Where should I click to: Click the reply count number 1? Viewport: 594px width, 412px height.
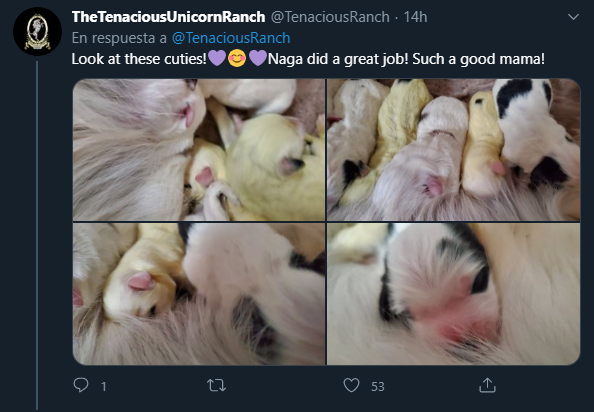(x=104, y=387)
